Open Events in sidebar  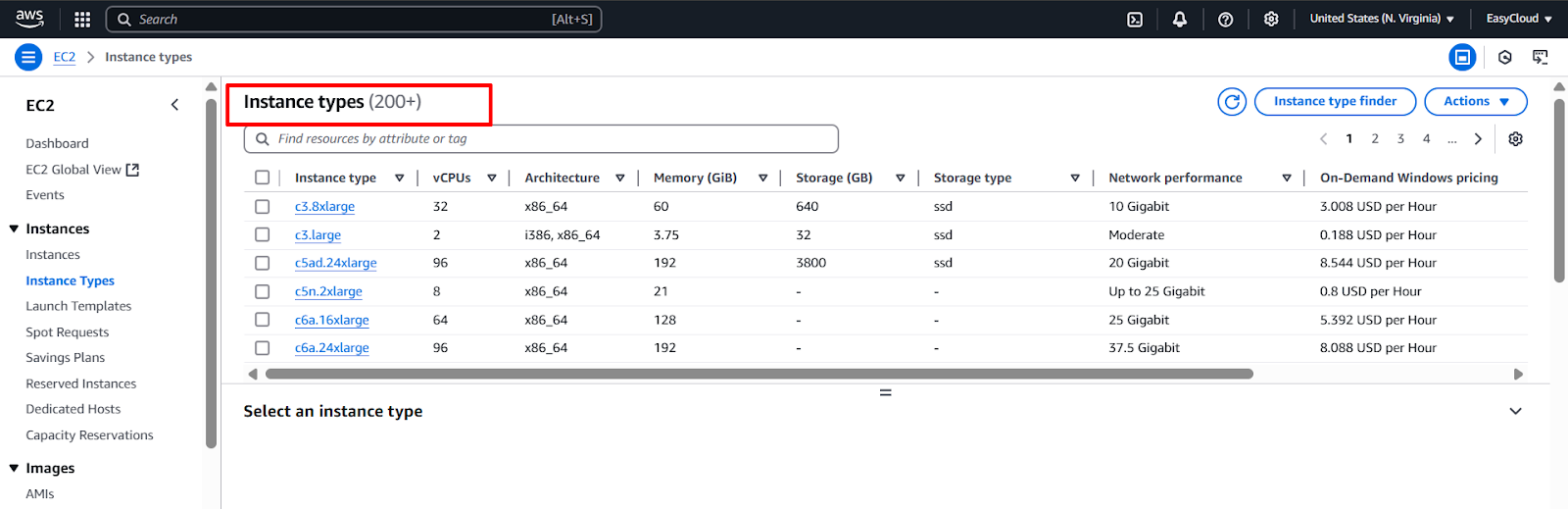pyautogui.click(x=45, y=195)
